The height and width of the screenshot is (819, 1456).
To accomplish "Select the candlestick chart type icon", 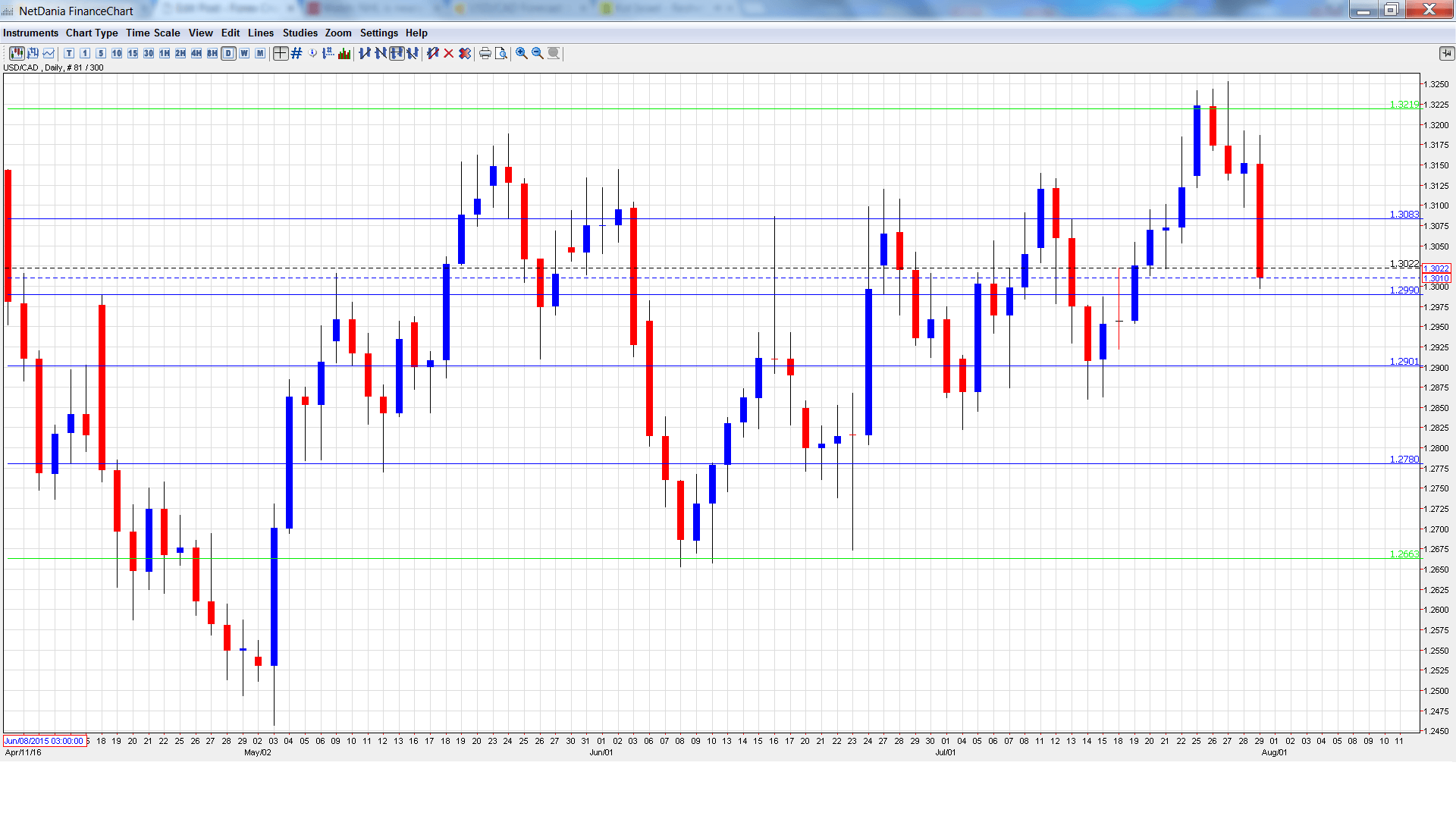I will pyautogui.click(x=17, y=53).
